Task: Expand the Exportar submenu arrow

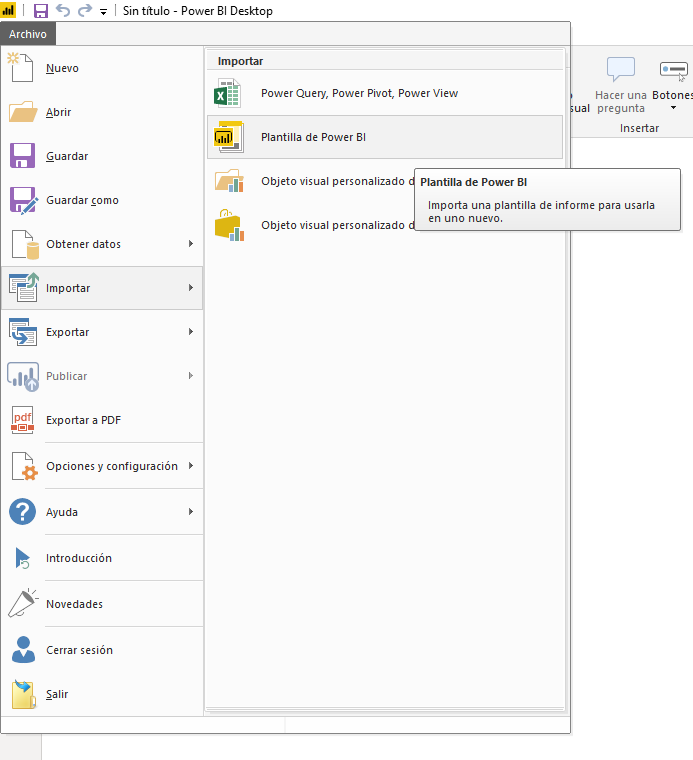Action: pos(191,332)
